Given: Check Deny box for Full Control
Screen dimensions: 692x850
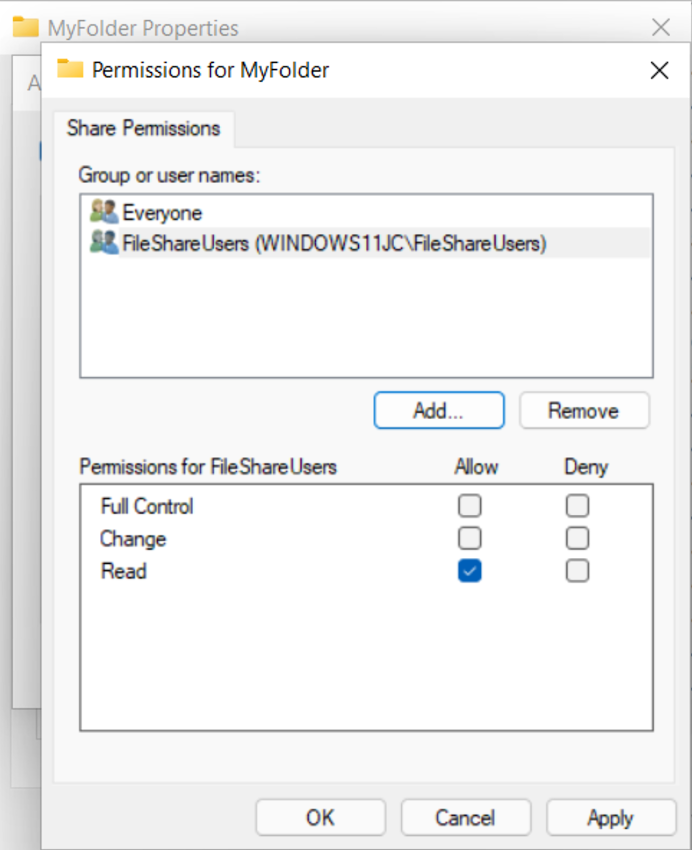Looking at the screenshot, I should coord(577,506).
